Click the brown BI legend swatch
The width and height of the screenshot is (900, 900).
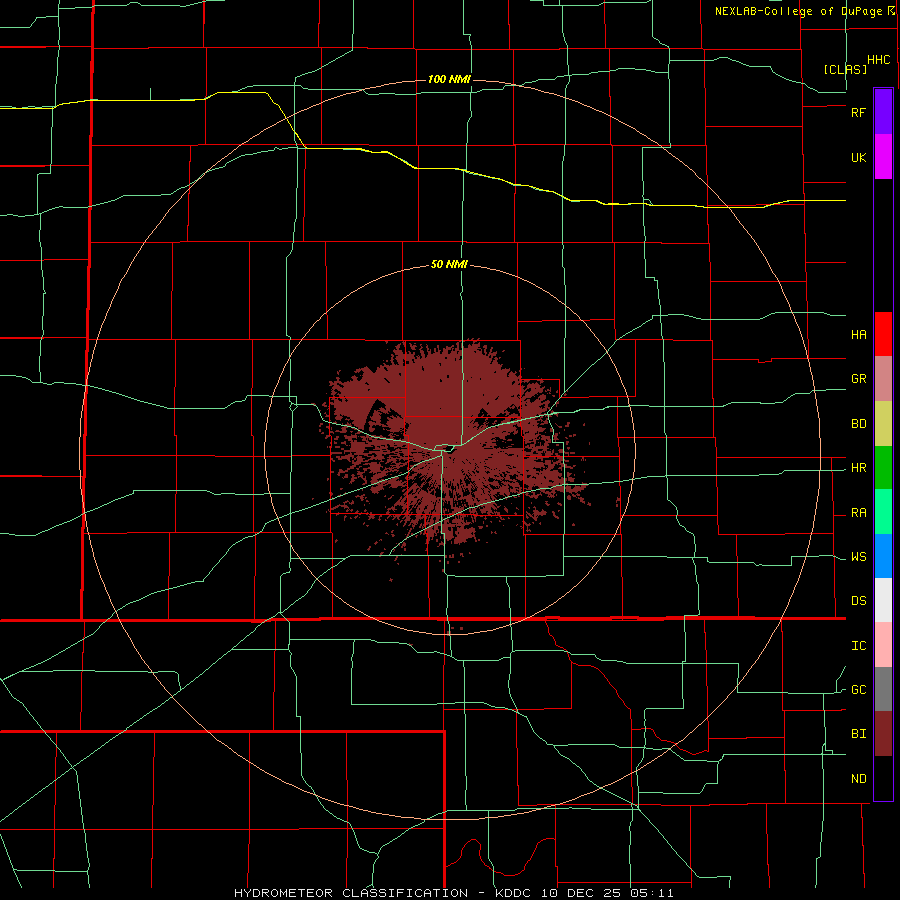(883, 734)
